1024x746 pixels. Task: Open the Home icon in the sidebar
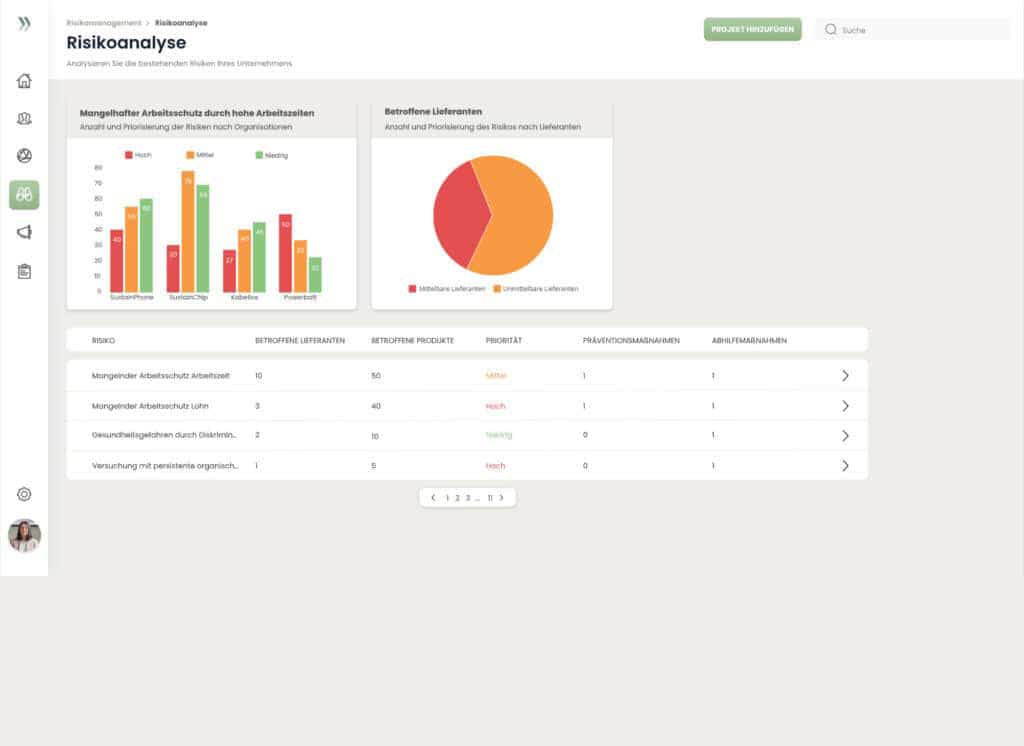(24, 81)
